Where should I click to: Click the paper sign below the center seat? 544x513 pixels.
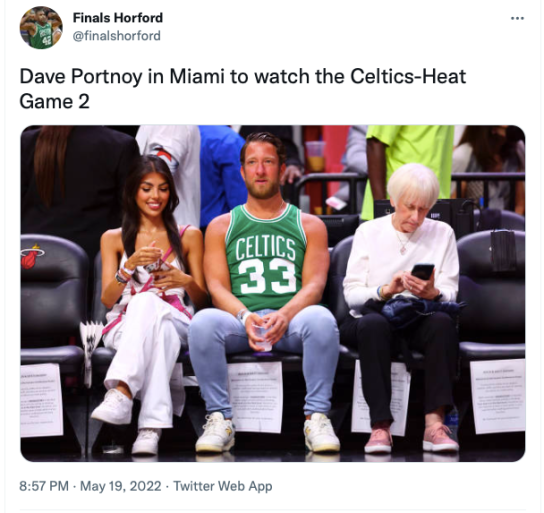256,397
